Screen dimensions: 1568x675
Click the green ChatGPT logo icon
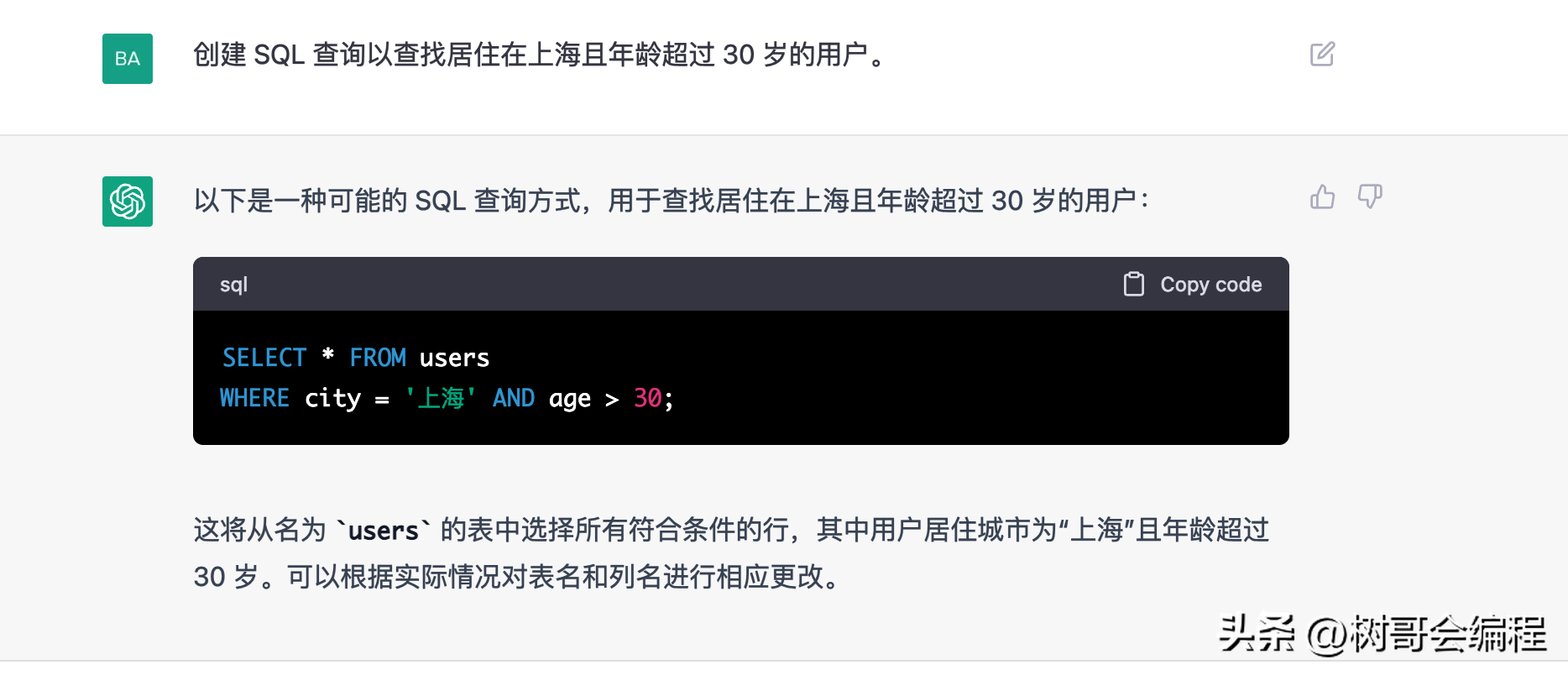127,201
